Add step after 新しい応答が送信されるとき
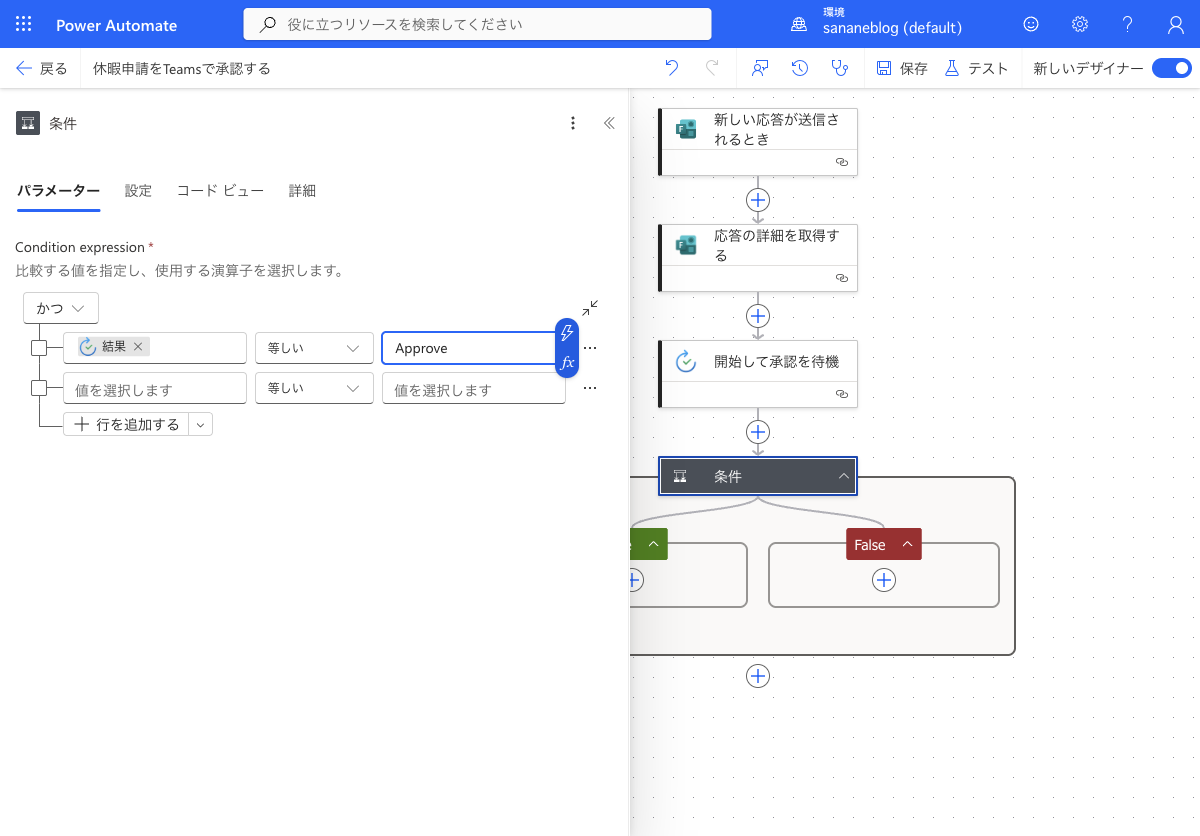 (x=758, y=199)
